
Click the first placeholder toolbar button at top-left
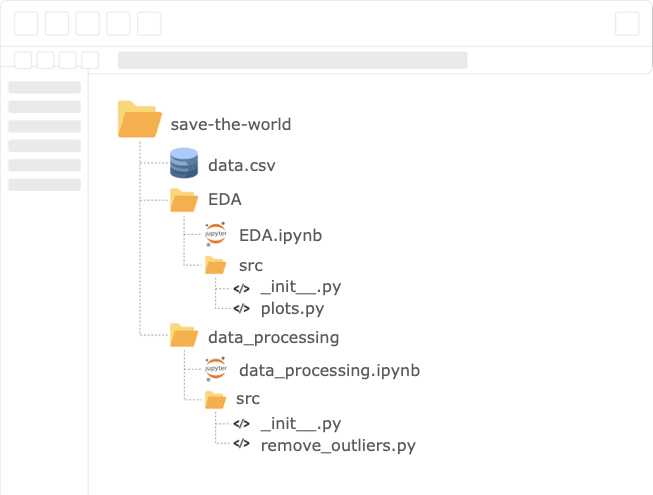26,23
